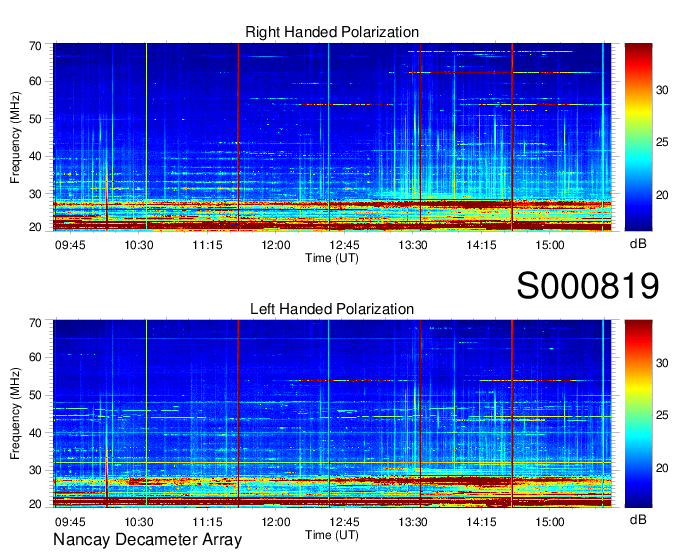
Task: Click the 14:15 tick on upper time axis
Action: pos(481,245)
